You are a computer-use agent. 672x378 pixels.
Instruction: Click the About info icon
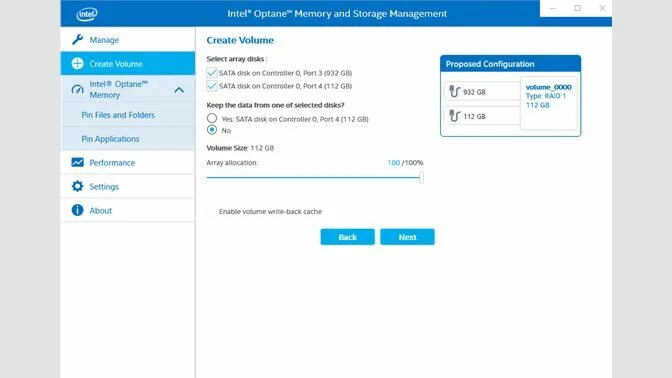[77, 210]
